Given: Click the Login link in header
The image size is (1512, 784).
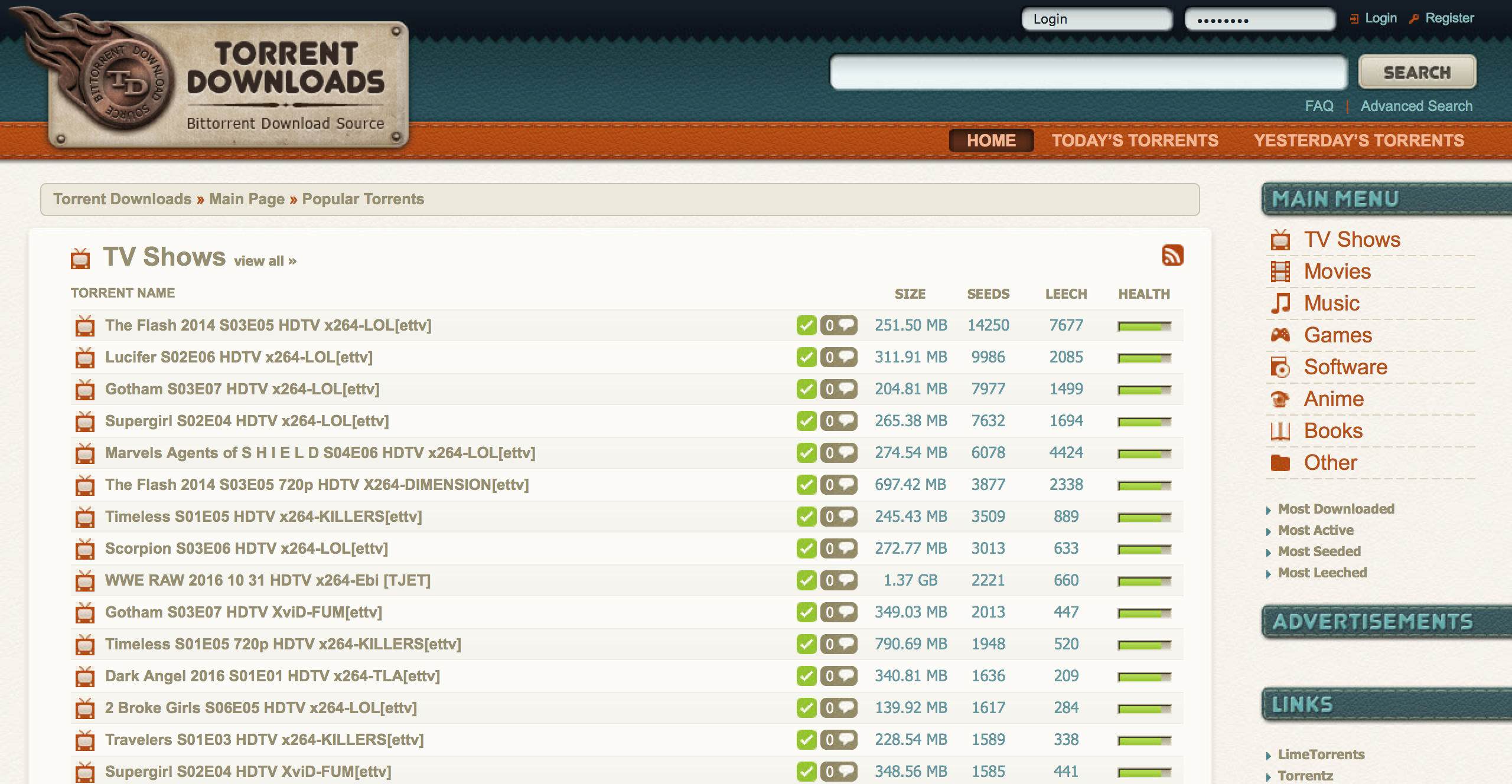Looking at the screenshot, I should tap(1381, 18).
